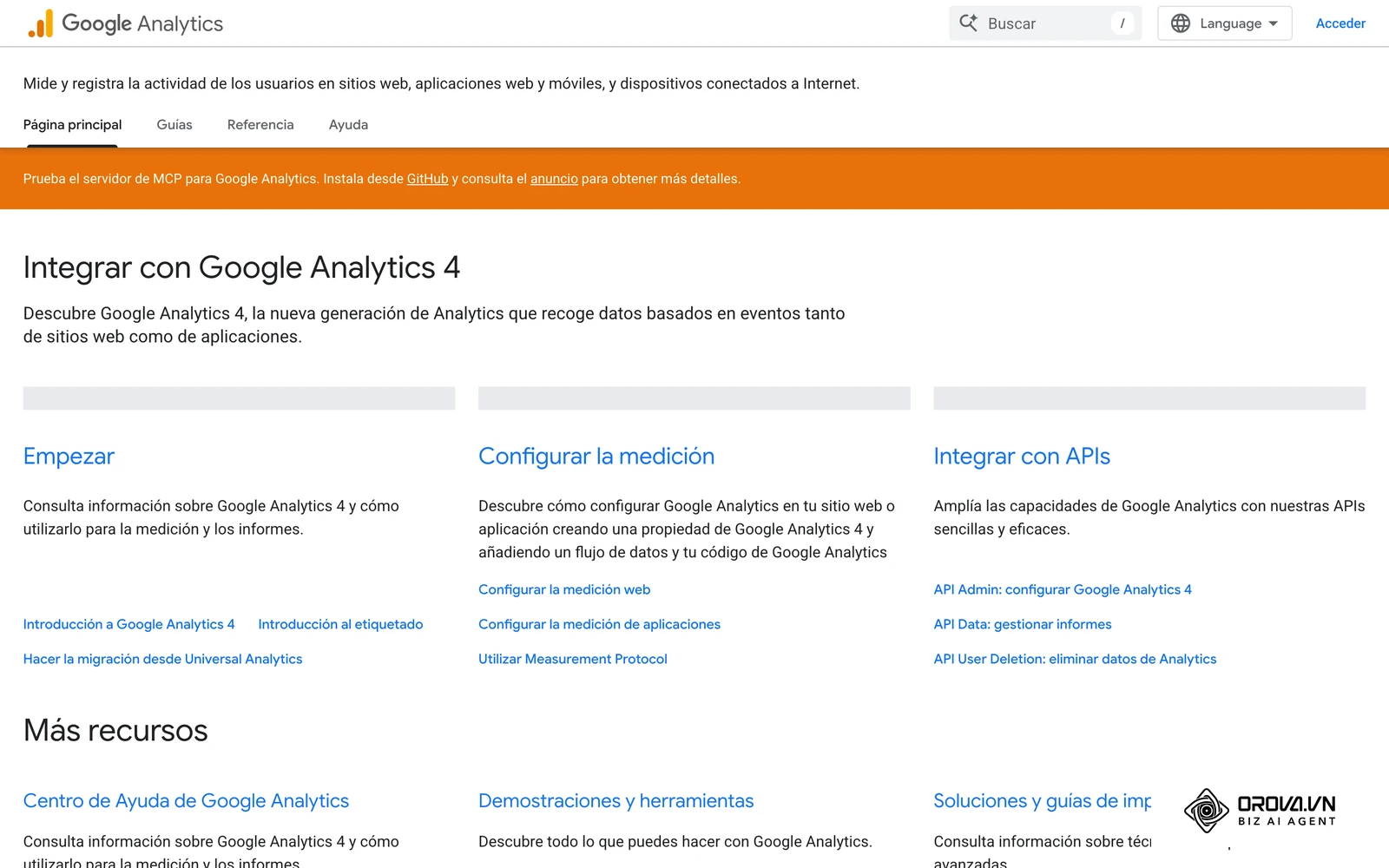The width and height of the screenshot is (1389, 868).
Task: Select the Página principal tab
Action: 72,125
